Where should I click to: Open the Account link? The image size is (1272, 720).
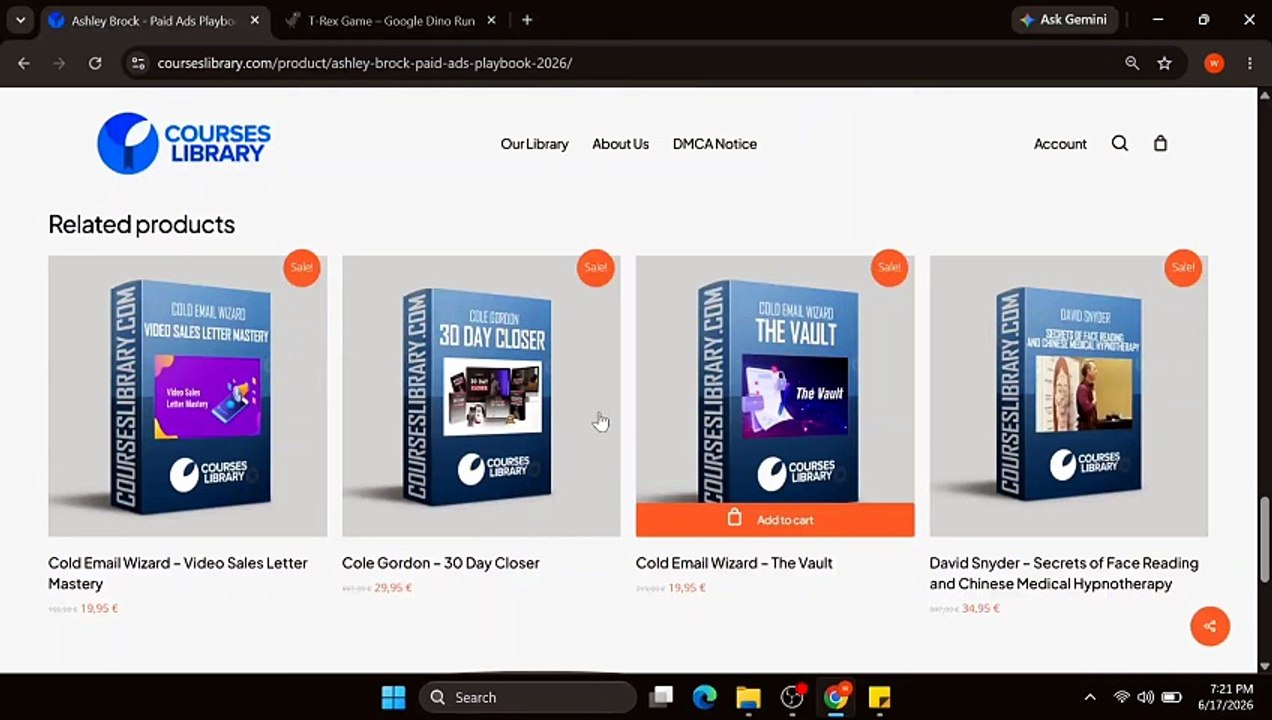(x=1060, y=144)
